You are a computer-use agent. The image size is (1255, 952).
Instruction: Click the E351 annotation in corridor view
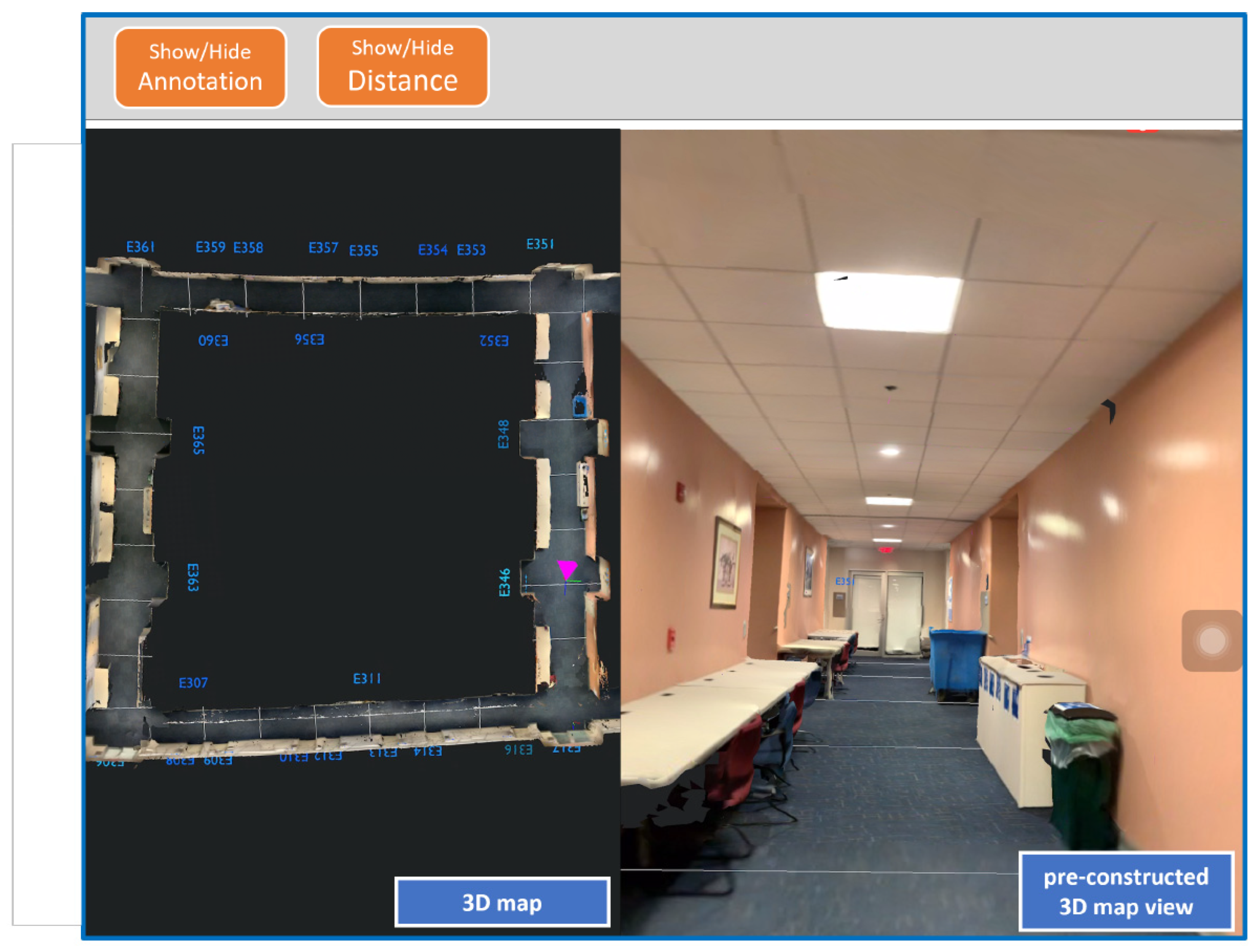(844, 581)
